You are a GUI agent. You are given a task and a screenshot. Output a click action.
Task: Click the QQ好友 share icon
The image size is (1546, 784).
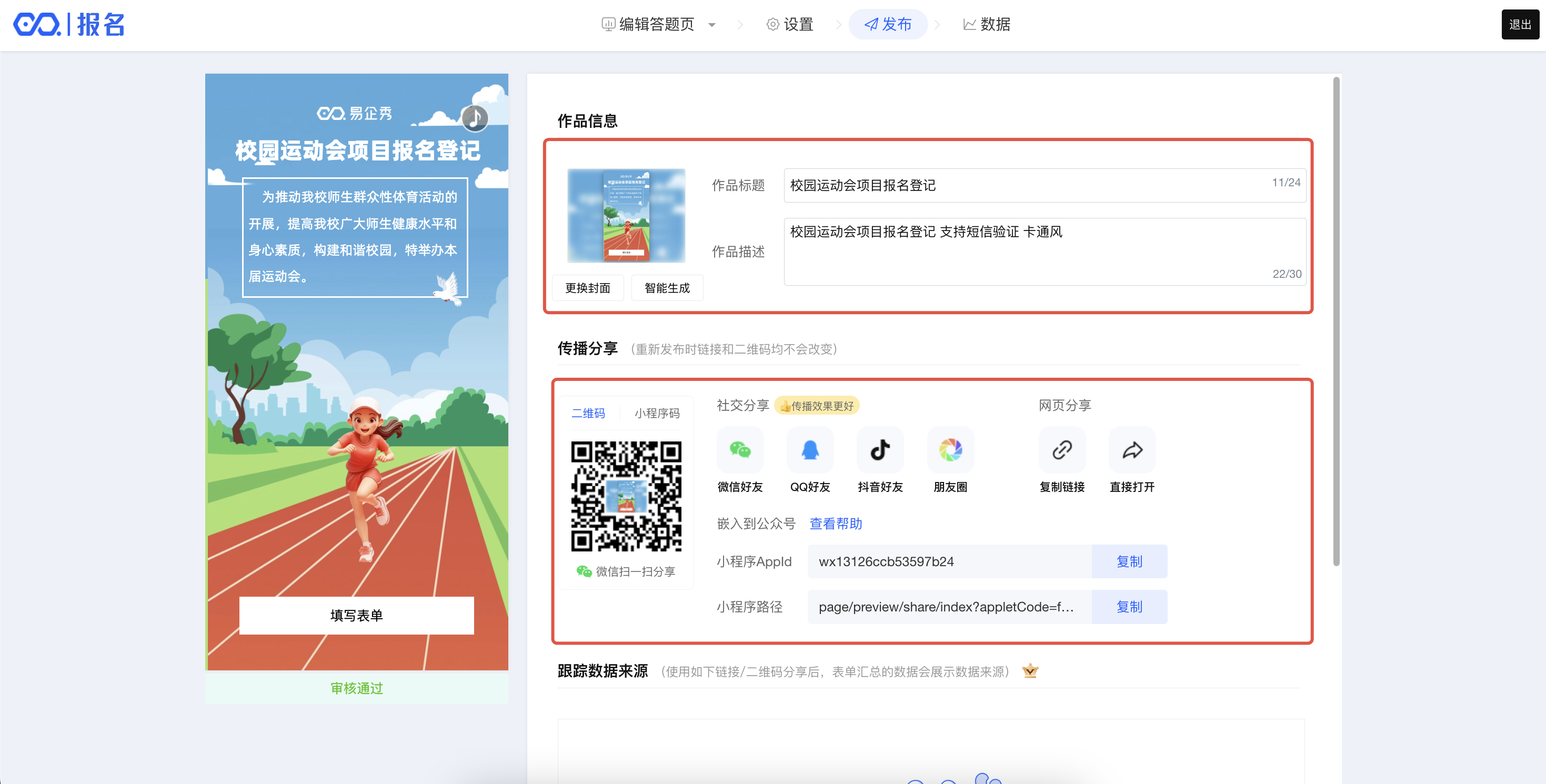tap(810, 450)
